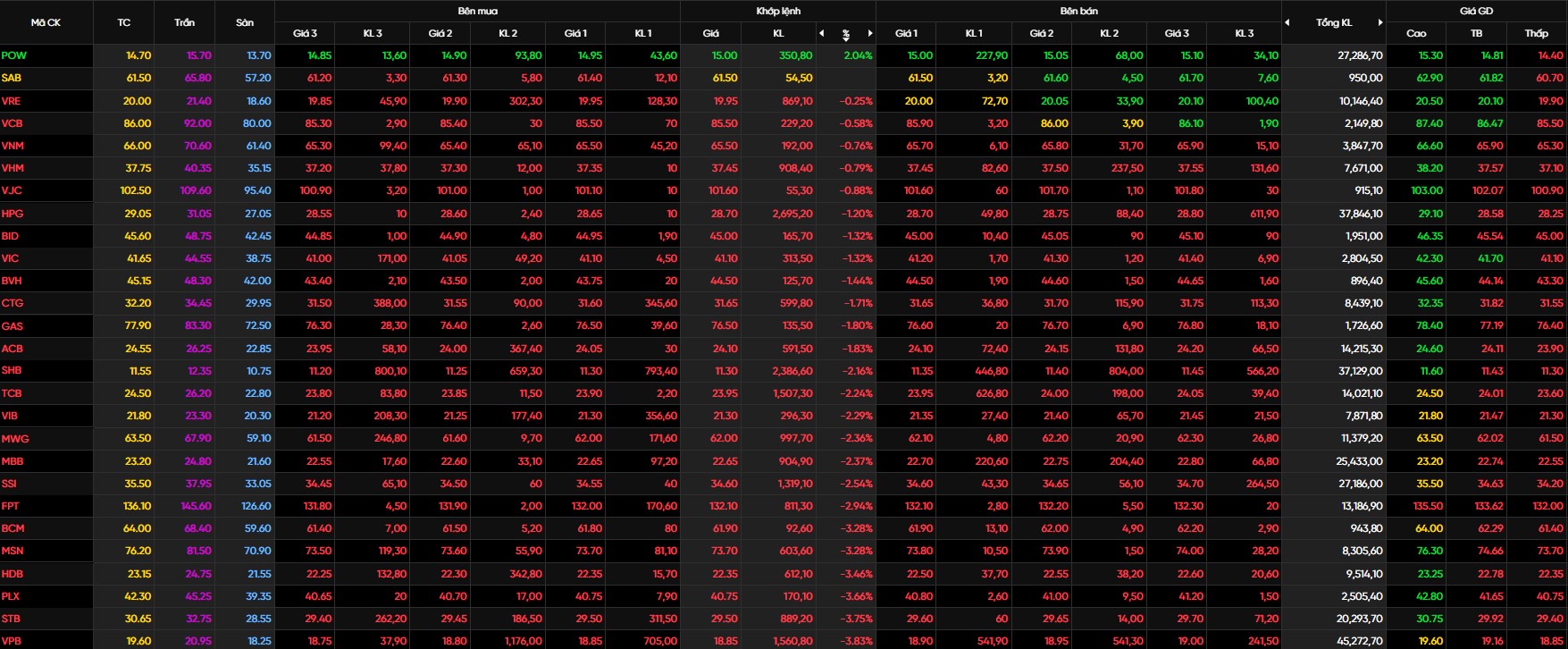Click SSI's average price 34.63
The height and width of the screenshot is (649, 1568).
[x=1490, y=484]
